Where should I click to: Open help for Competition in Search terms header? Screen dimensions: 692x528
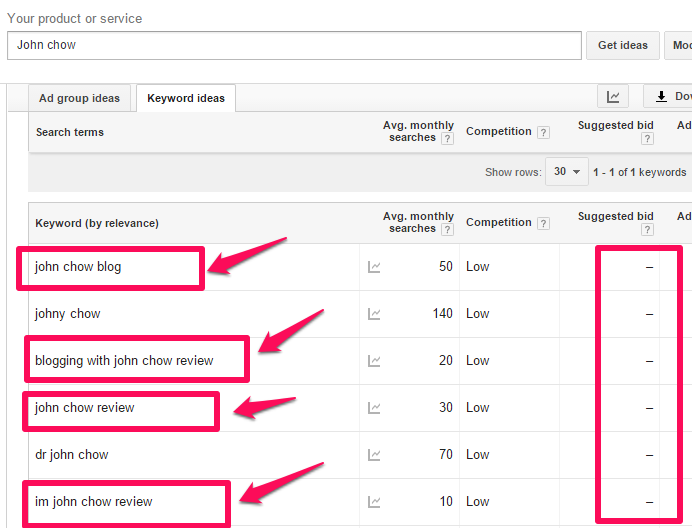click(x=543, y=132)
